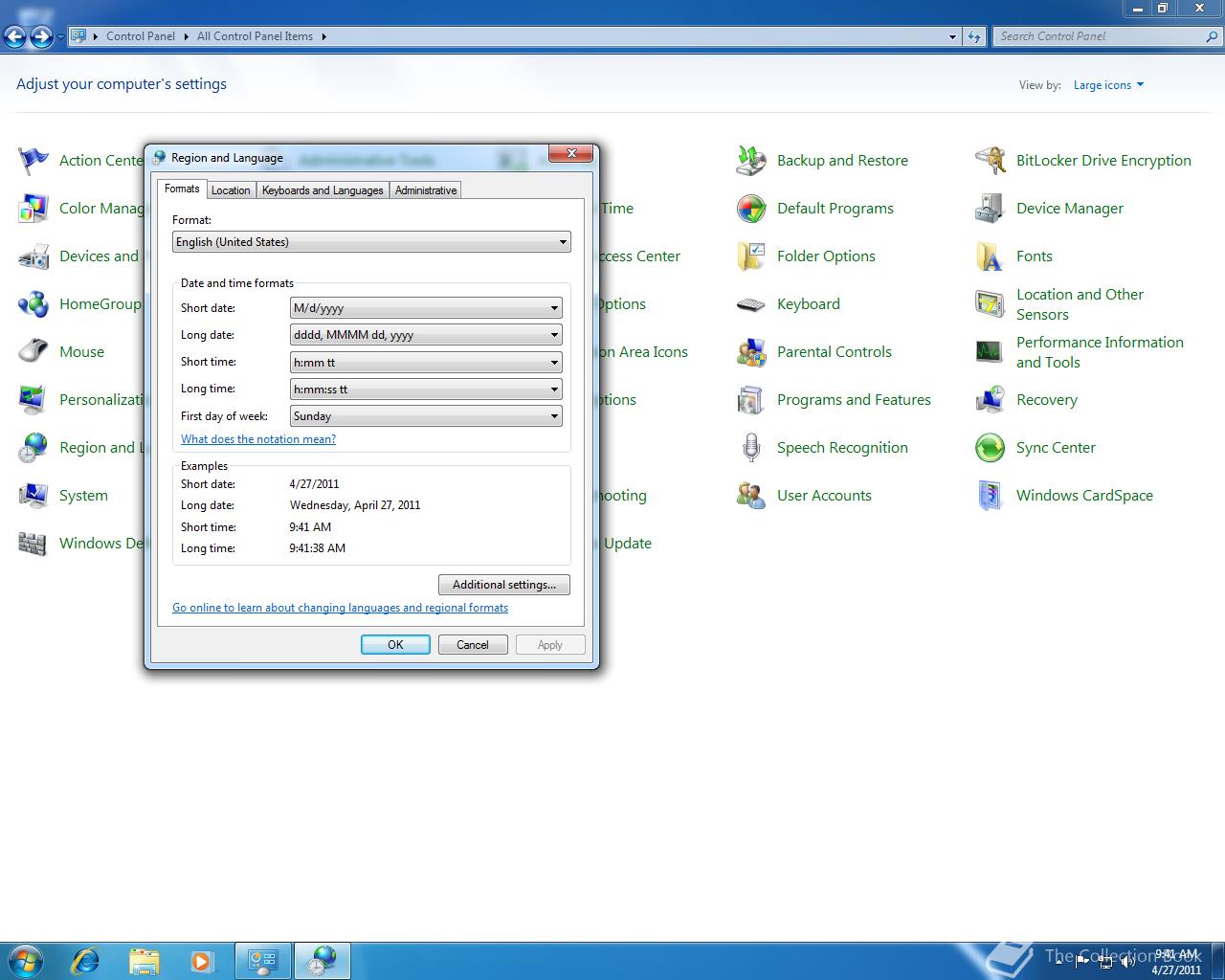Open Windows Explorer from taskbar

pos(145,960)
